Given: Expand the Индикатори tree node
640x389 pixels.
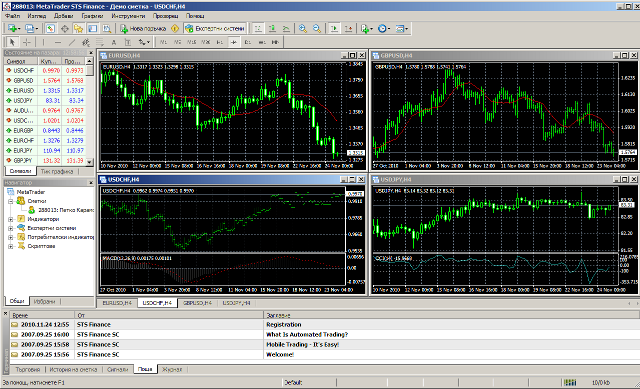Looking at the screenshot, I should [x=11, y=219].
